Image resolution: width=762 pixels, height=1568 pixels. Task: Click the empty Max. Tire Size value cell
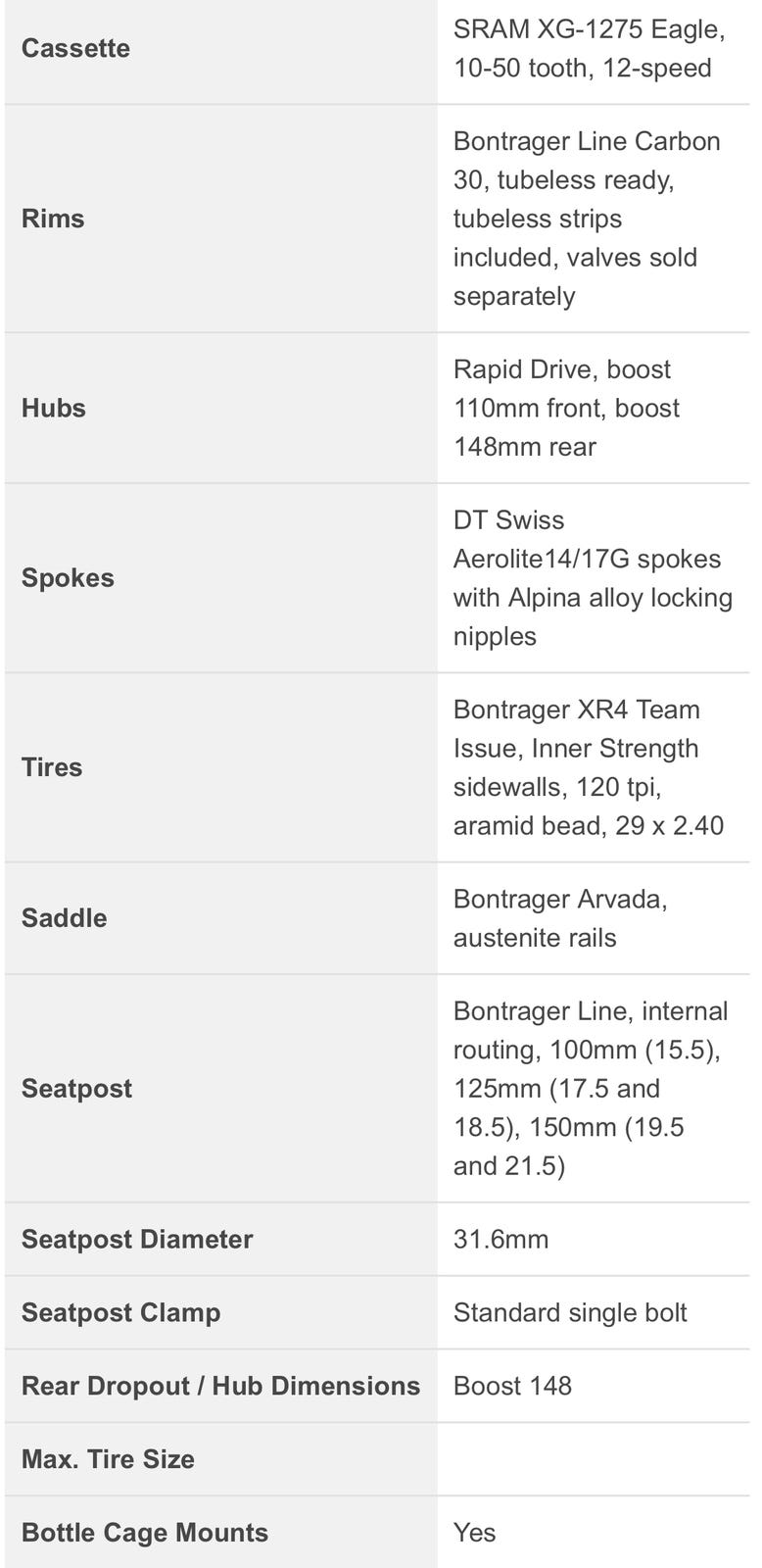[x=594, y=1459]
